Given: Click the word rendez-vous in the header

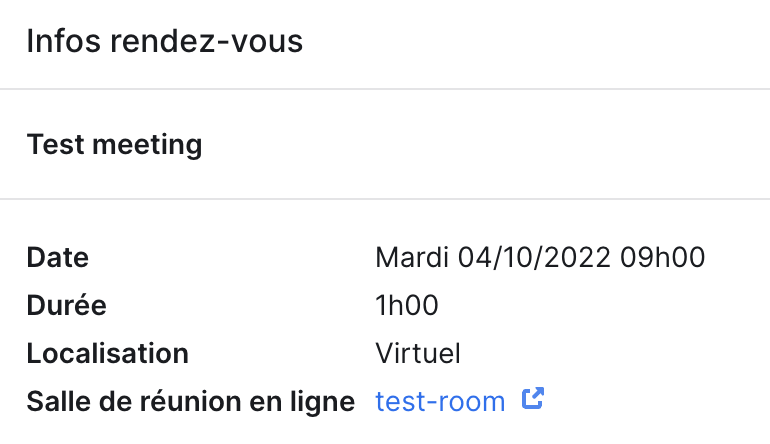Looking at the screenshot, I should (206, 41).
